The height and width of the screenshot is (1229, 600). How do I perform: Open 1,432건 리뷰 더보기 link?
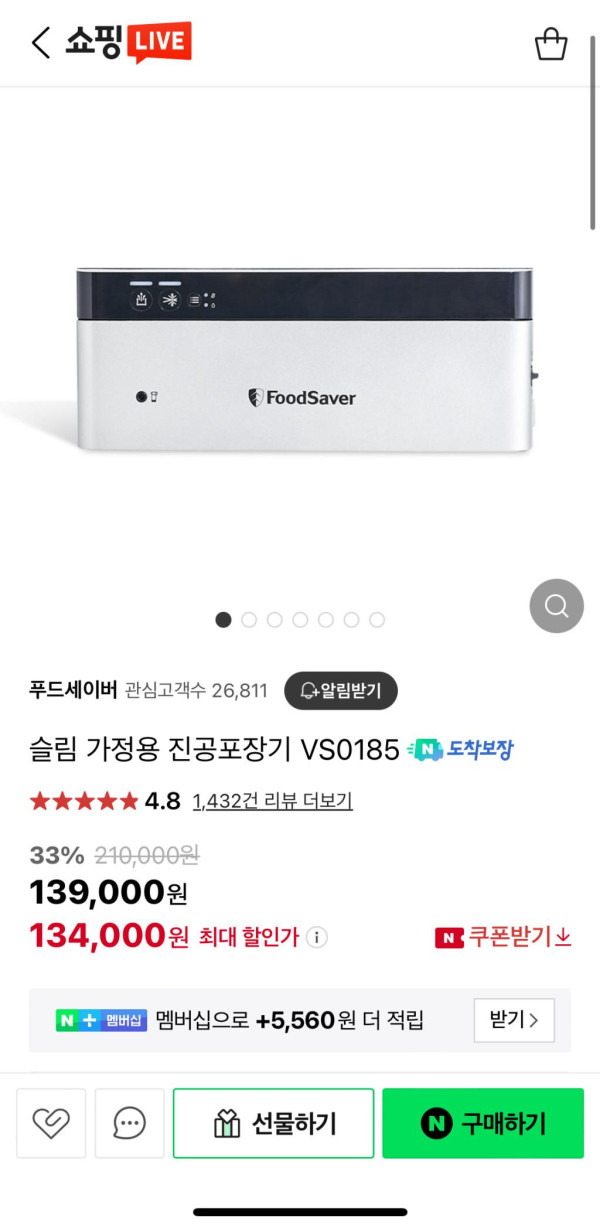(272, 801)
